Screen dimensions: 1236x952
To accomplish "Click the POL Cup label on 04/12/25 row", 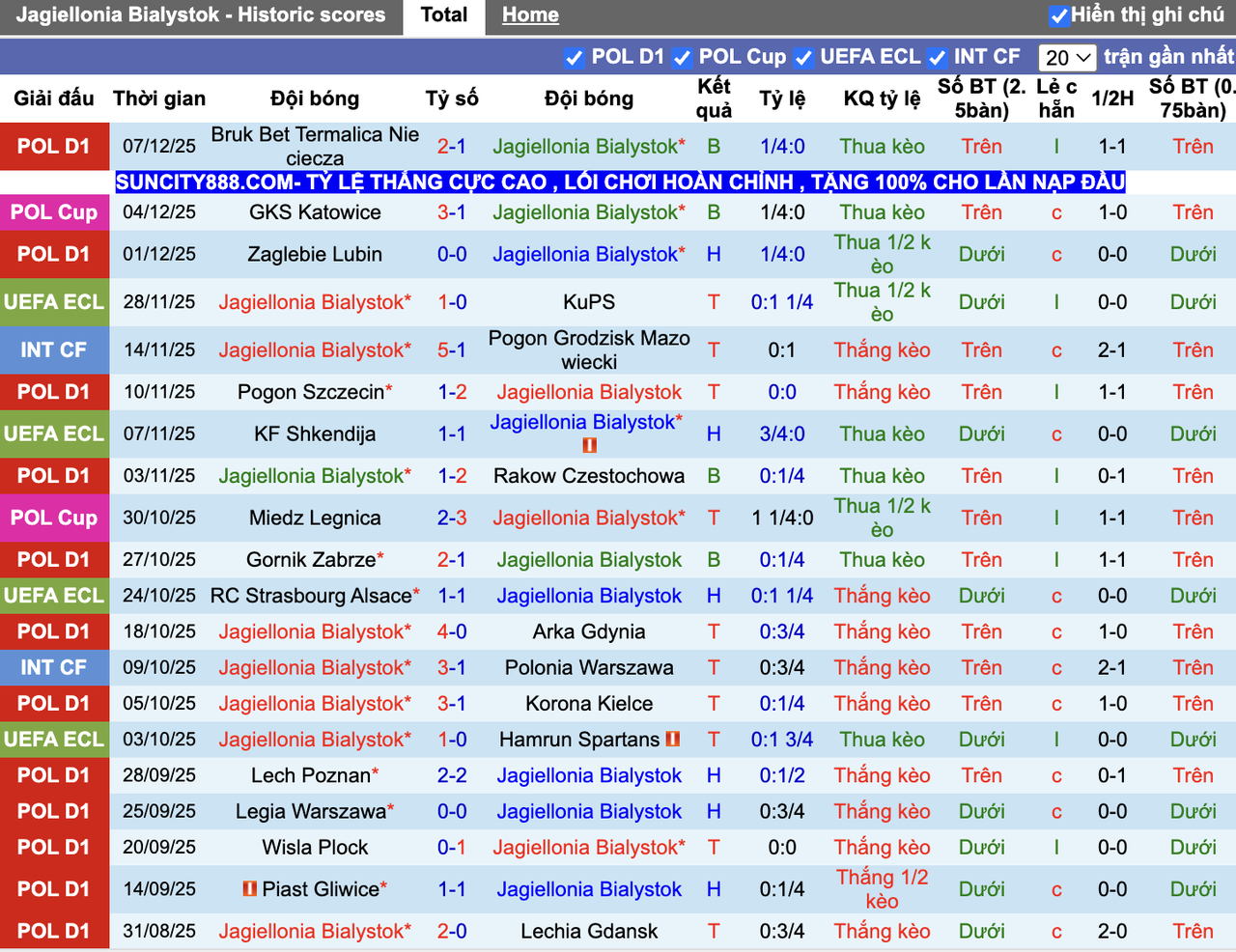I will click(54, 212).
